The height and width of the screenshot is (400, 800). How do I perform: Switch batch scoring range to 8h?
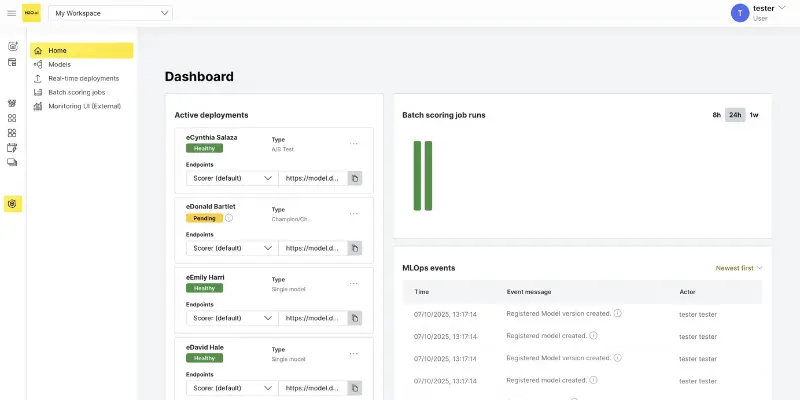click(716, 115)
